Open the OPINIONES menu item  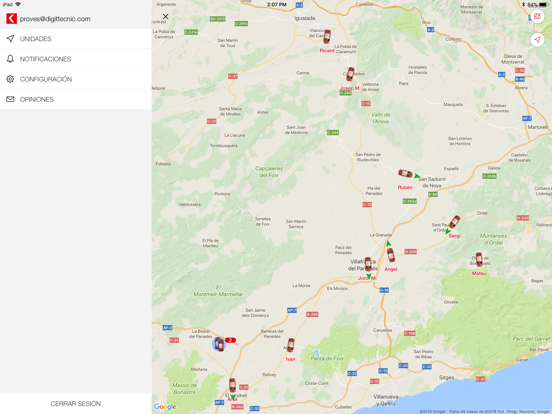76,99
